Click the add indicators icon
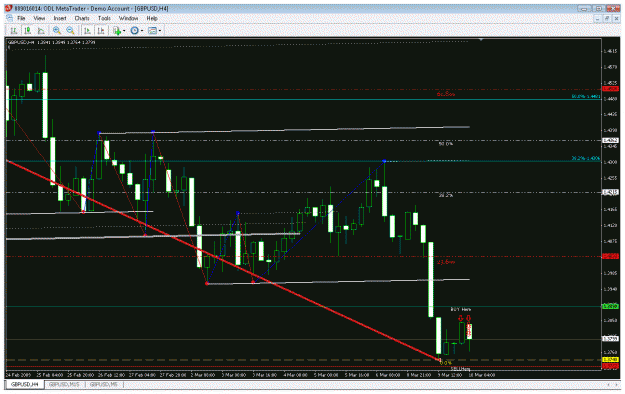 pyautogui.click(x=117, y=31)
